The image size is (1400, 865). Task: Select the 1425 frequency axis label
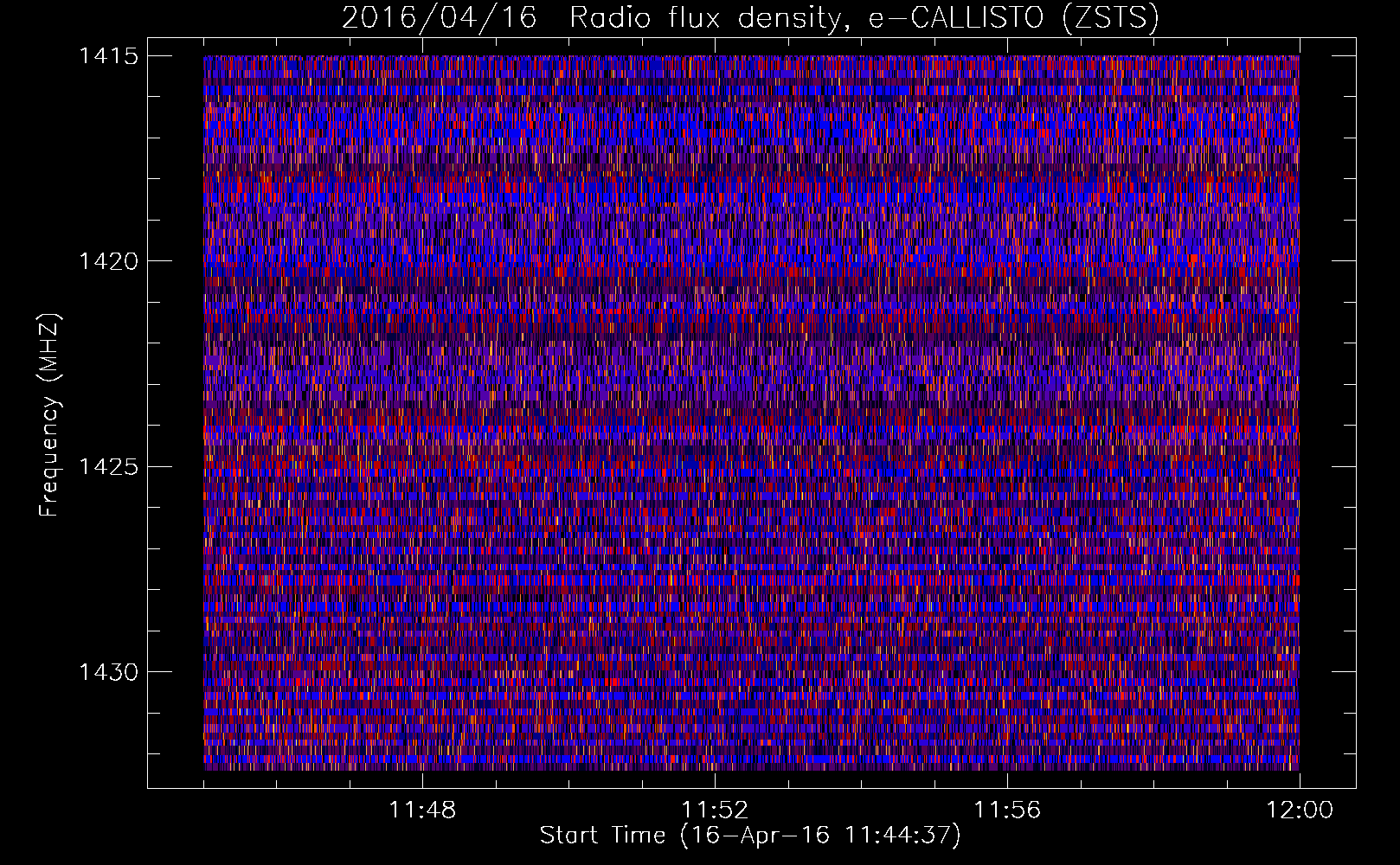(x=108, y=467)
